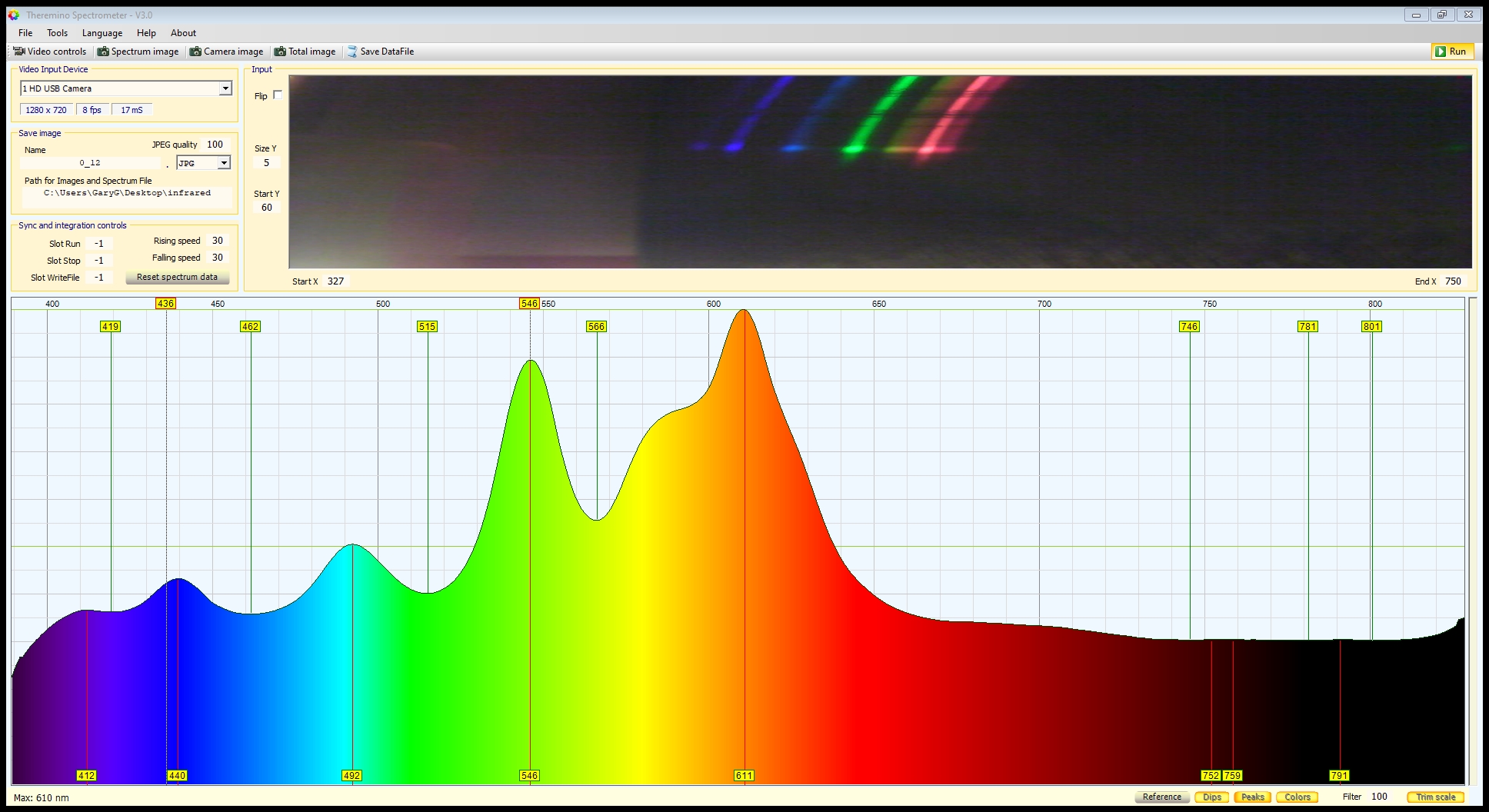Toggle the Dips markers button
This screenshot has height=812, width=1489.
coord(1212,797)
